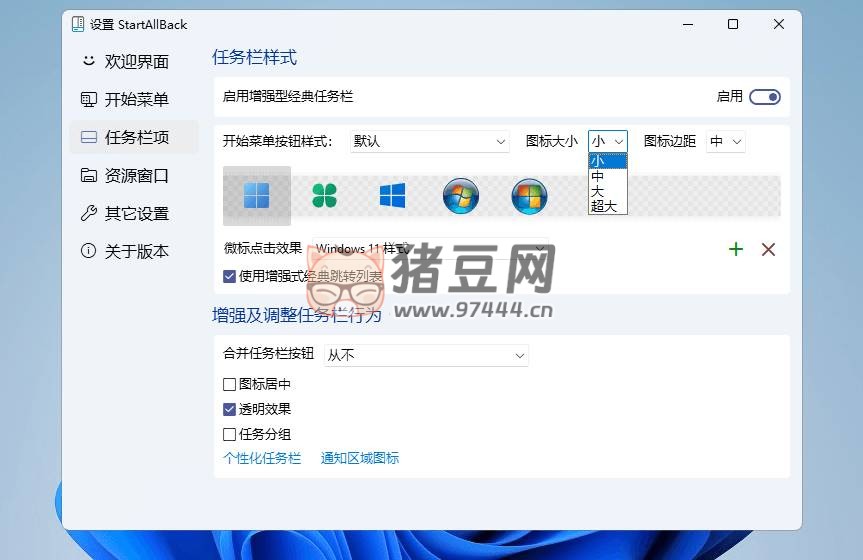The height and width of the screenshot is (560, 863).
Task: Uncheck the 透明效果 checkbox
Action: tap(230, 409)
